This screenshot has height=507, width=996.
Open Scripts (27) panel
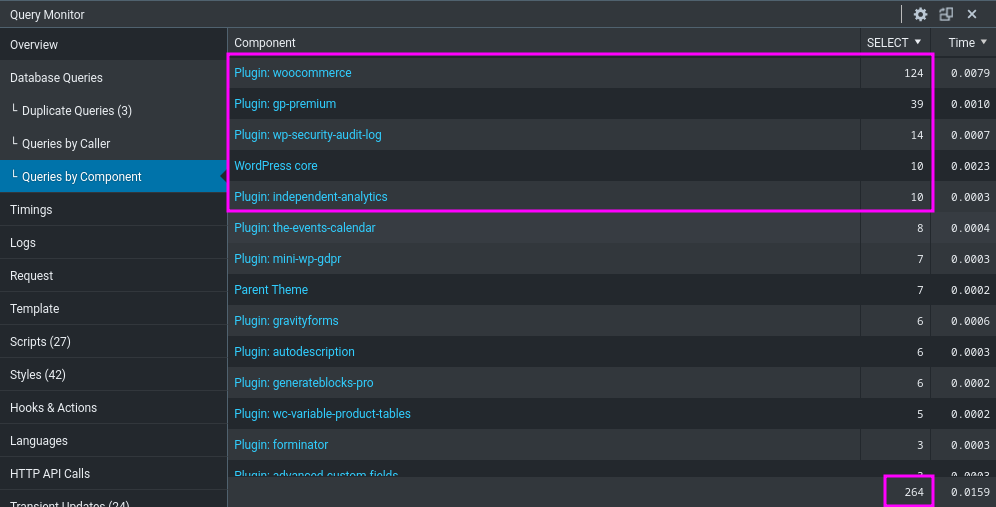(113, 342)
